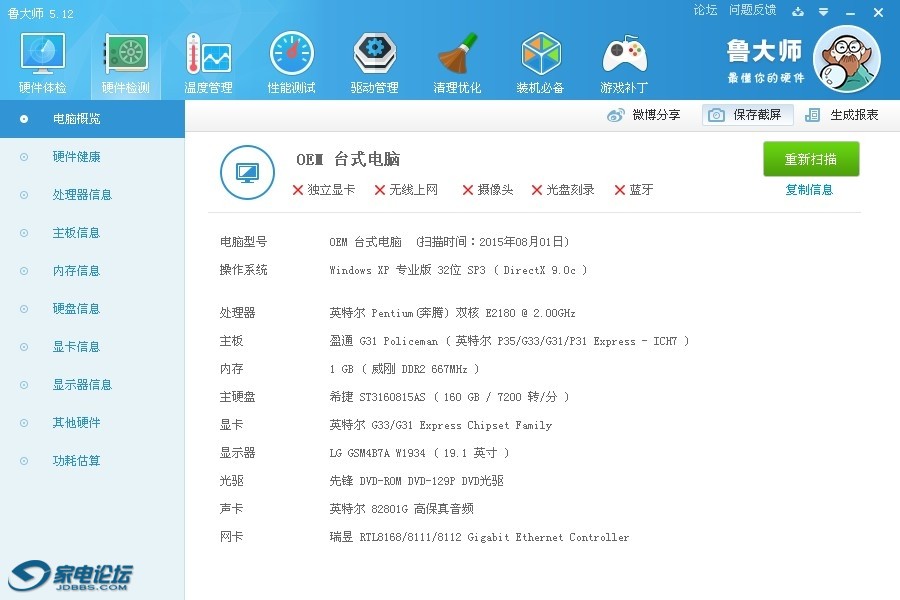Viewport: 900px width, 600px height.
Task: Share via 微博分享 button
Action: pos(645,115)
